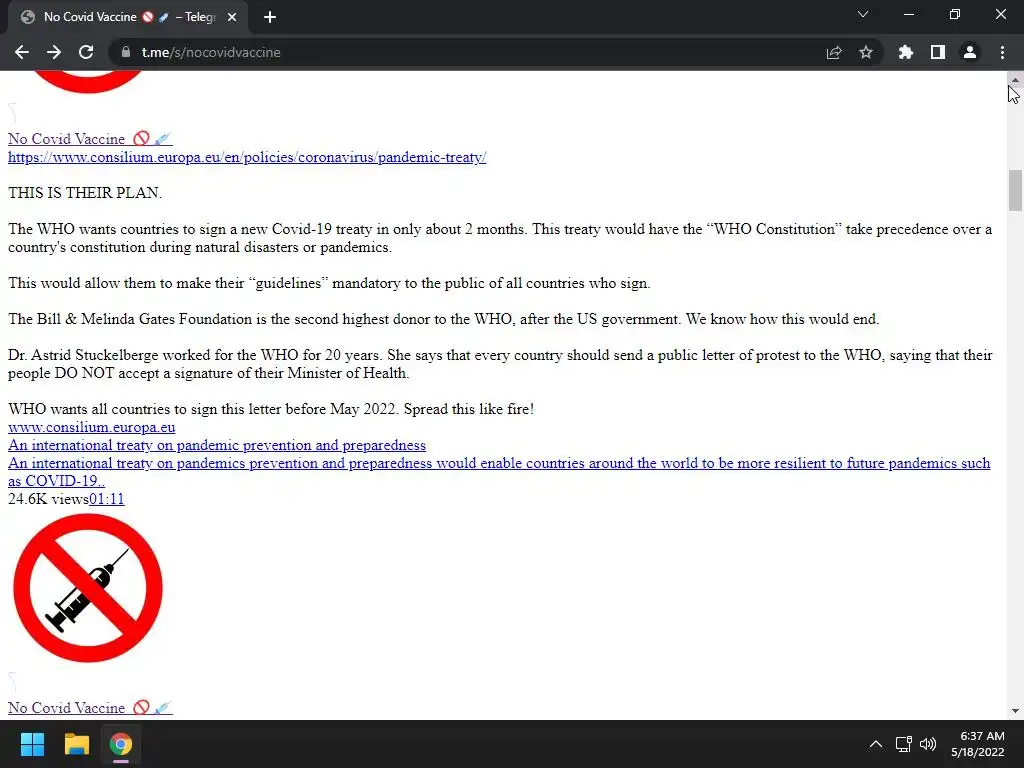Share this page using the share icon
Viewport: 1024px width, 768px height.
[x=834, y=52]
